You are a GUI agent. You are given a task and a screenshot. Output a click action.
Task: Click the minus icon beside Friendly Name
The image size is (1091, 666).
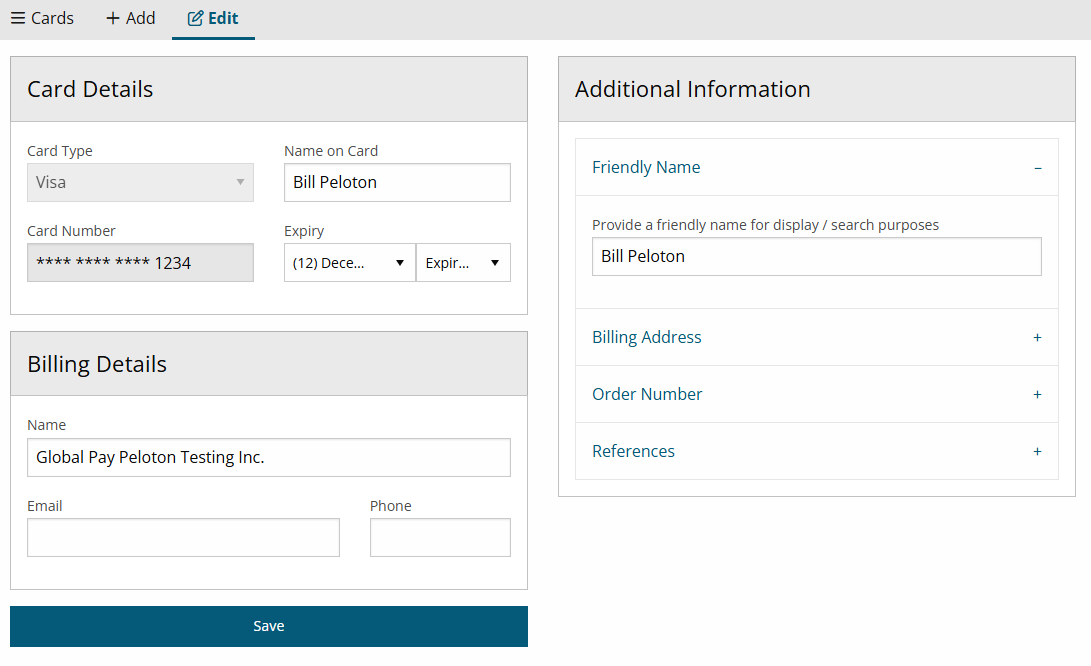tap(1037, 168)
